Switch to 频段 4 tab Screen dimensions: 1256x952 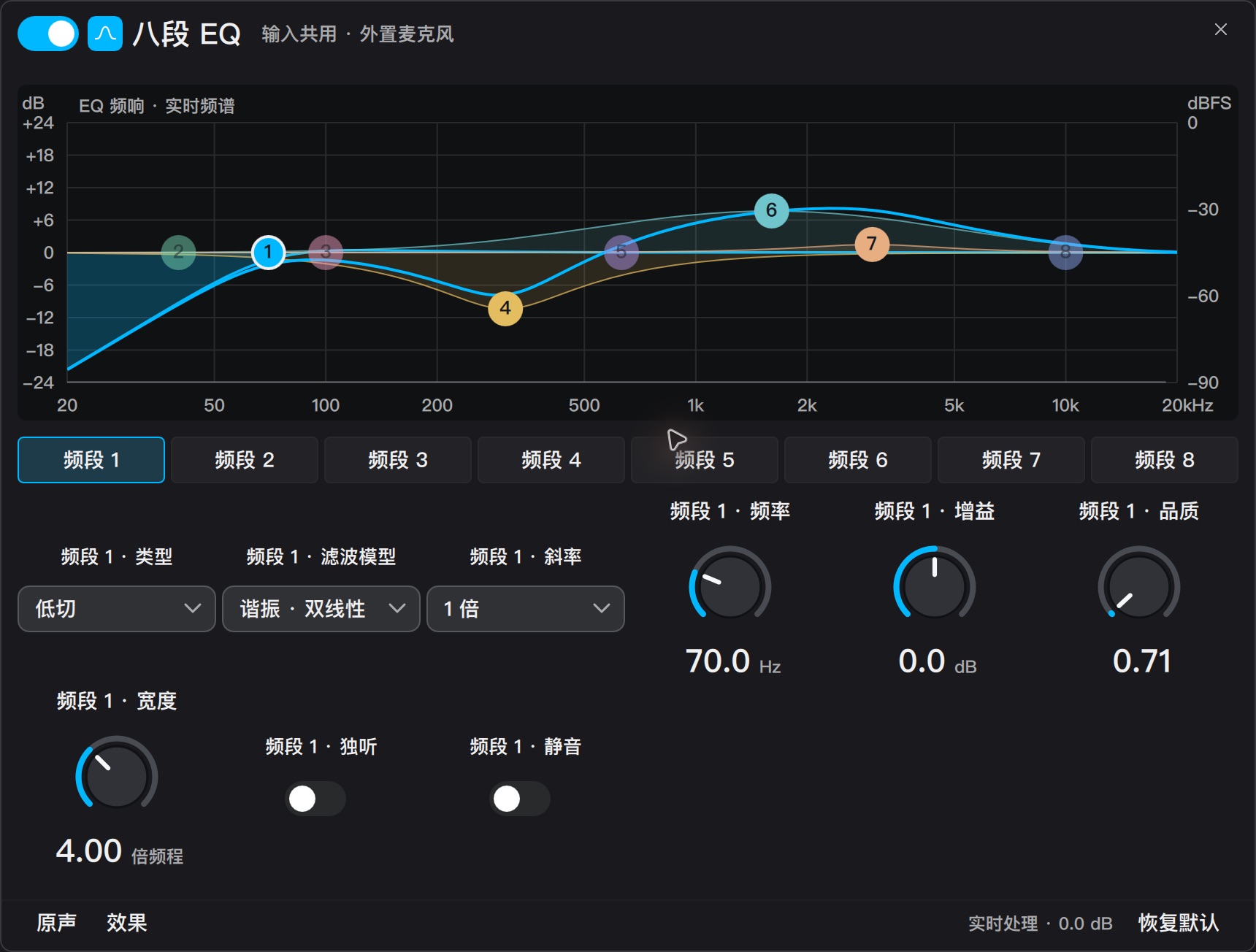pos(551,460)
